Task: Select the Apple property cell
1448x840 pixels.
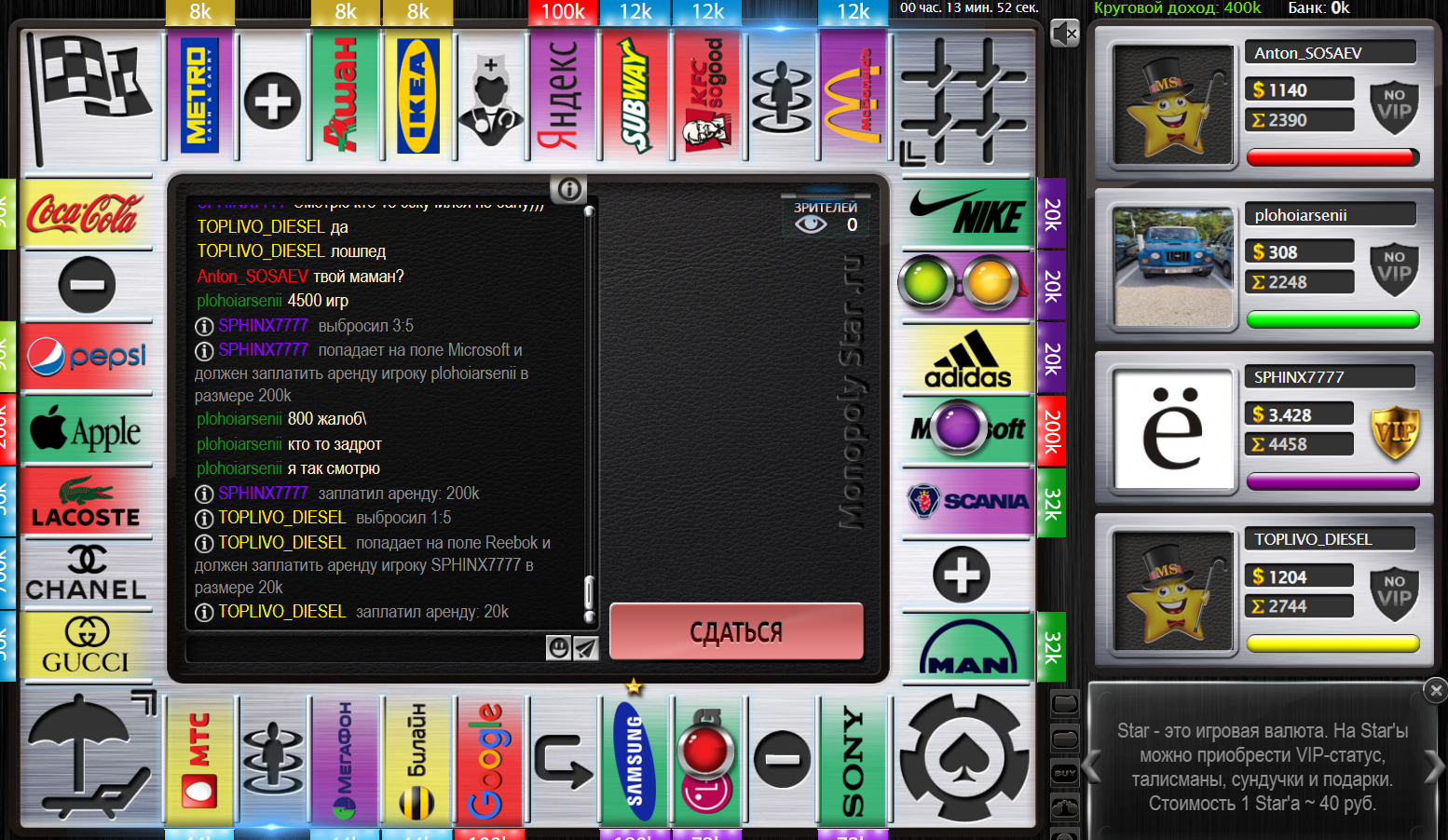Action: [87, 430]
